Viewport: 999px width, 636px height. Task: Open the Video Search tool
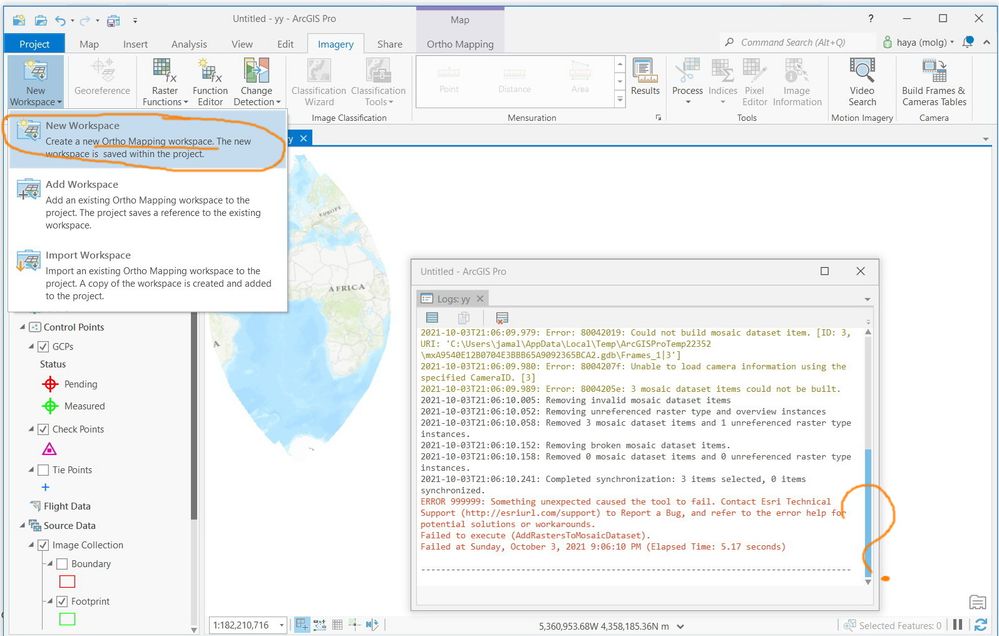[x=861, y=82]
